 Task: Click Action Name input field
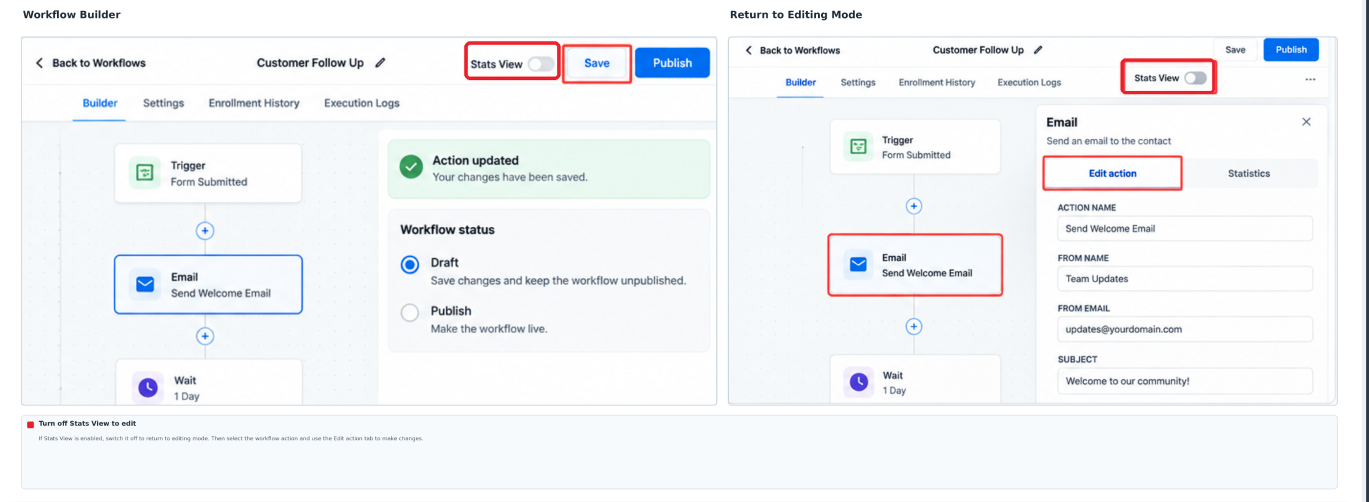1185,228
